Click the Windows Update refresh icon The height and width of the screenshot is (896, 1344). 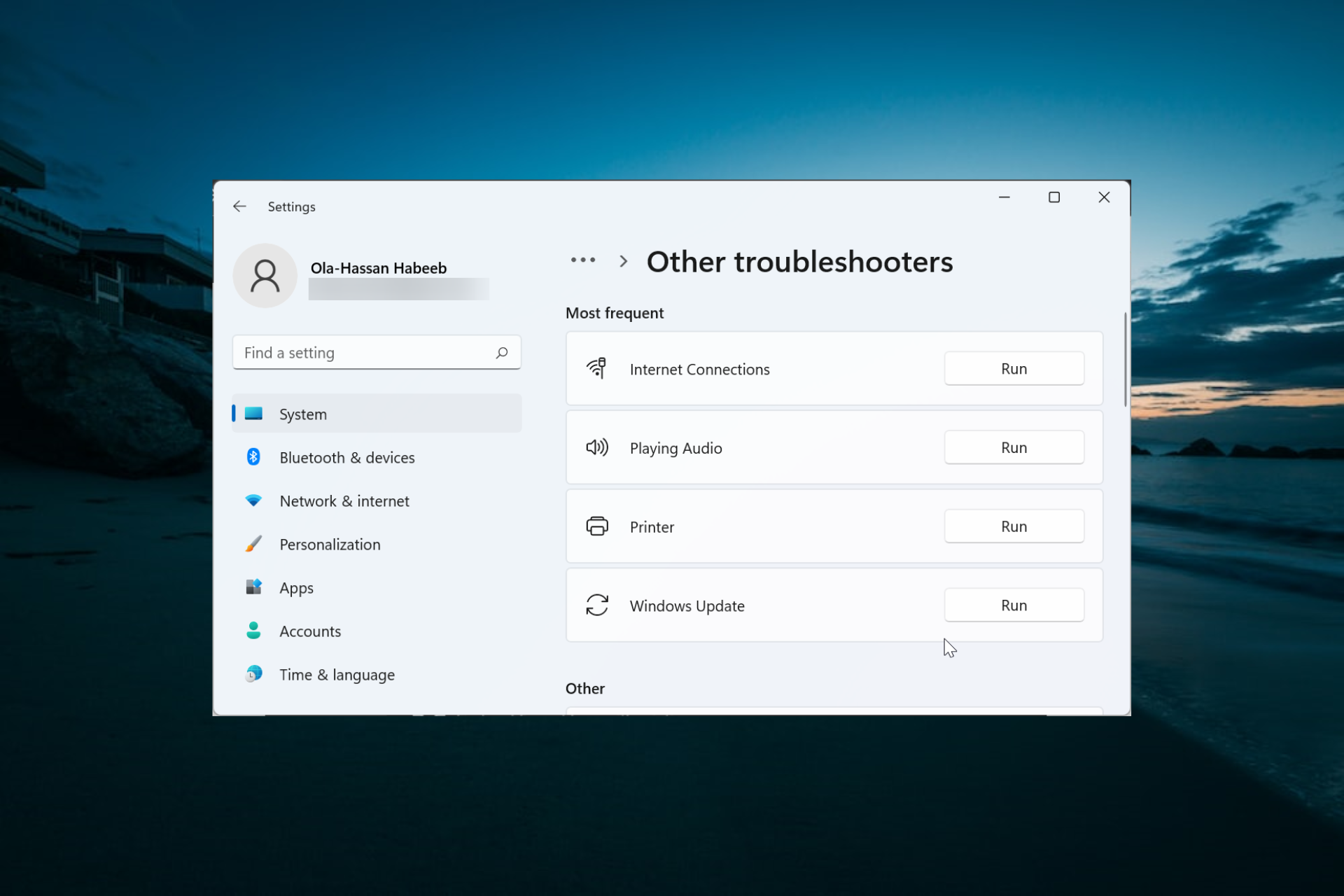(x=597, y=605)
